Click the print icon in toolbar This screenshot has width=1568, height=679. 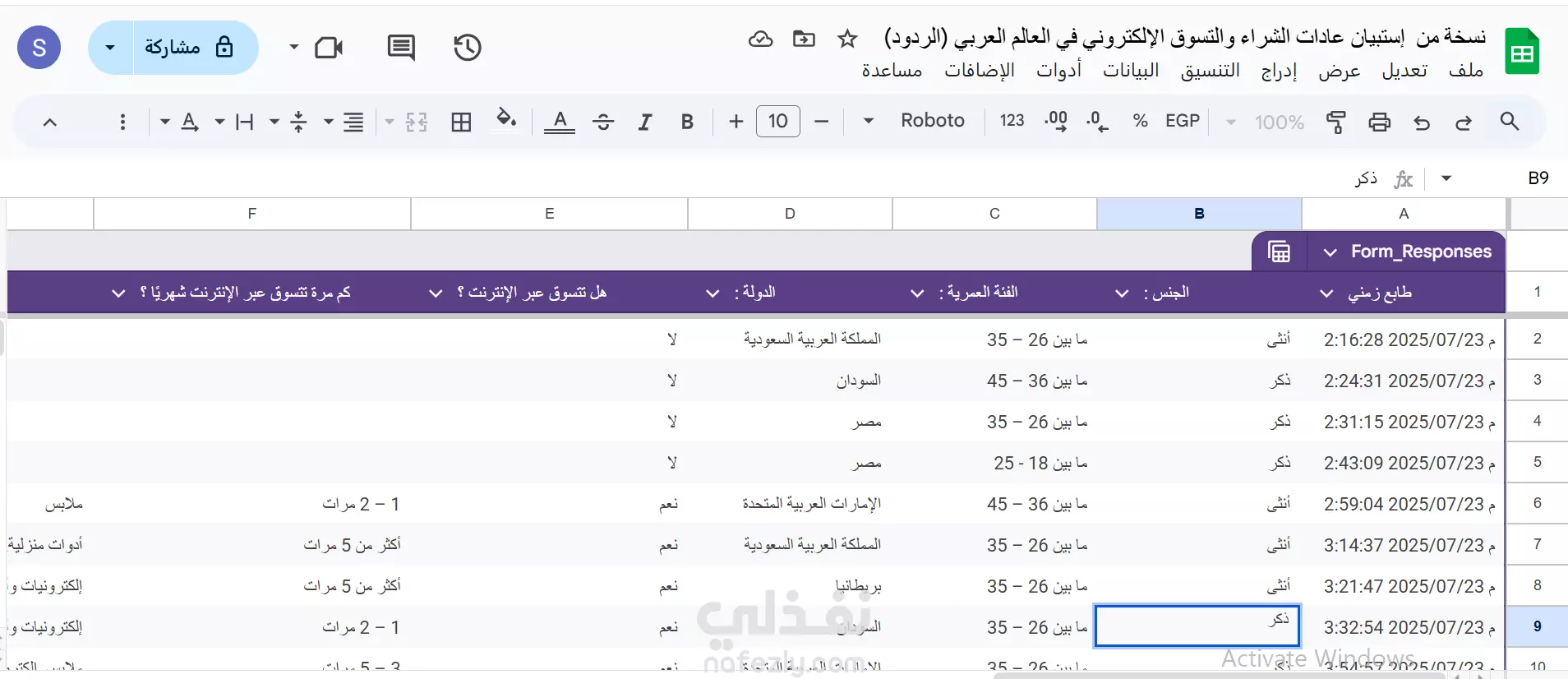click(x=1379, y=122)
